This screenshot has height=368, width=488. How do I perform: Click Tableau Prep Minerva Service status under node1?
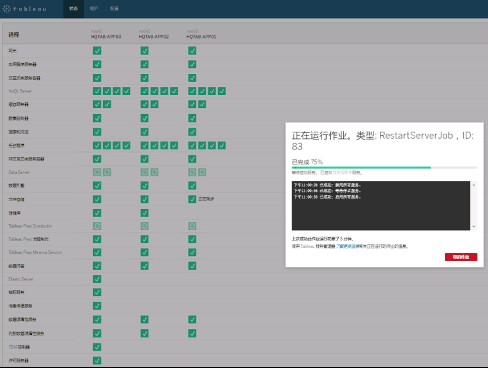click(x=97, y=252)
